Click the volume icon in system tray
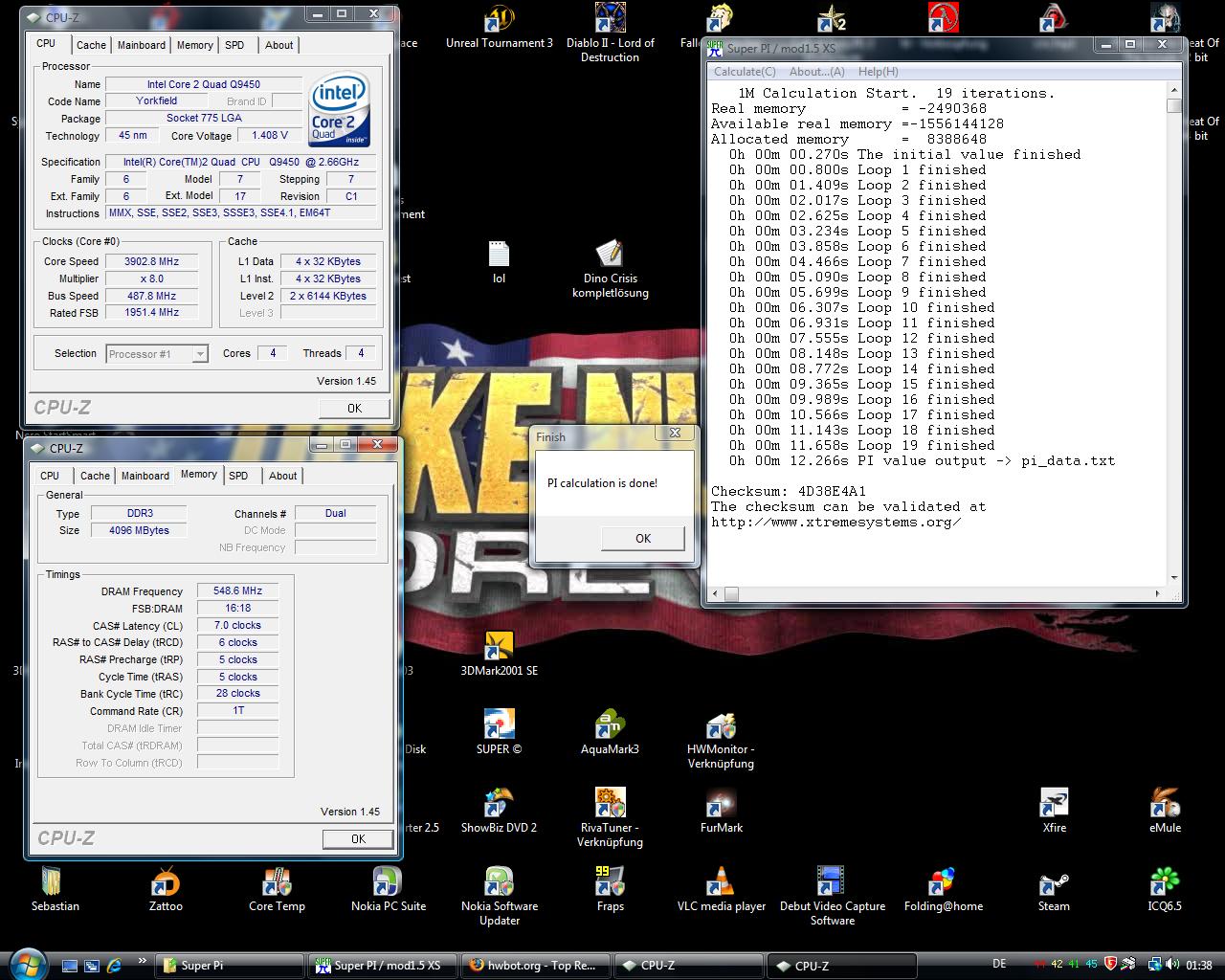 (x=1173, y=965)
